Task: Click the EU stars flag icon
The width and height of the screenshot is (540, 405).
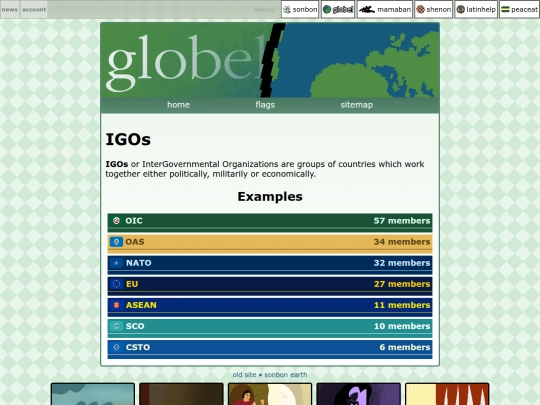Action: pos(116,284)
